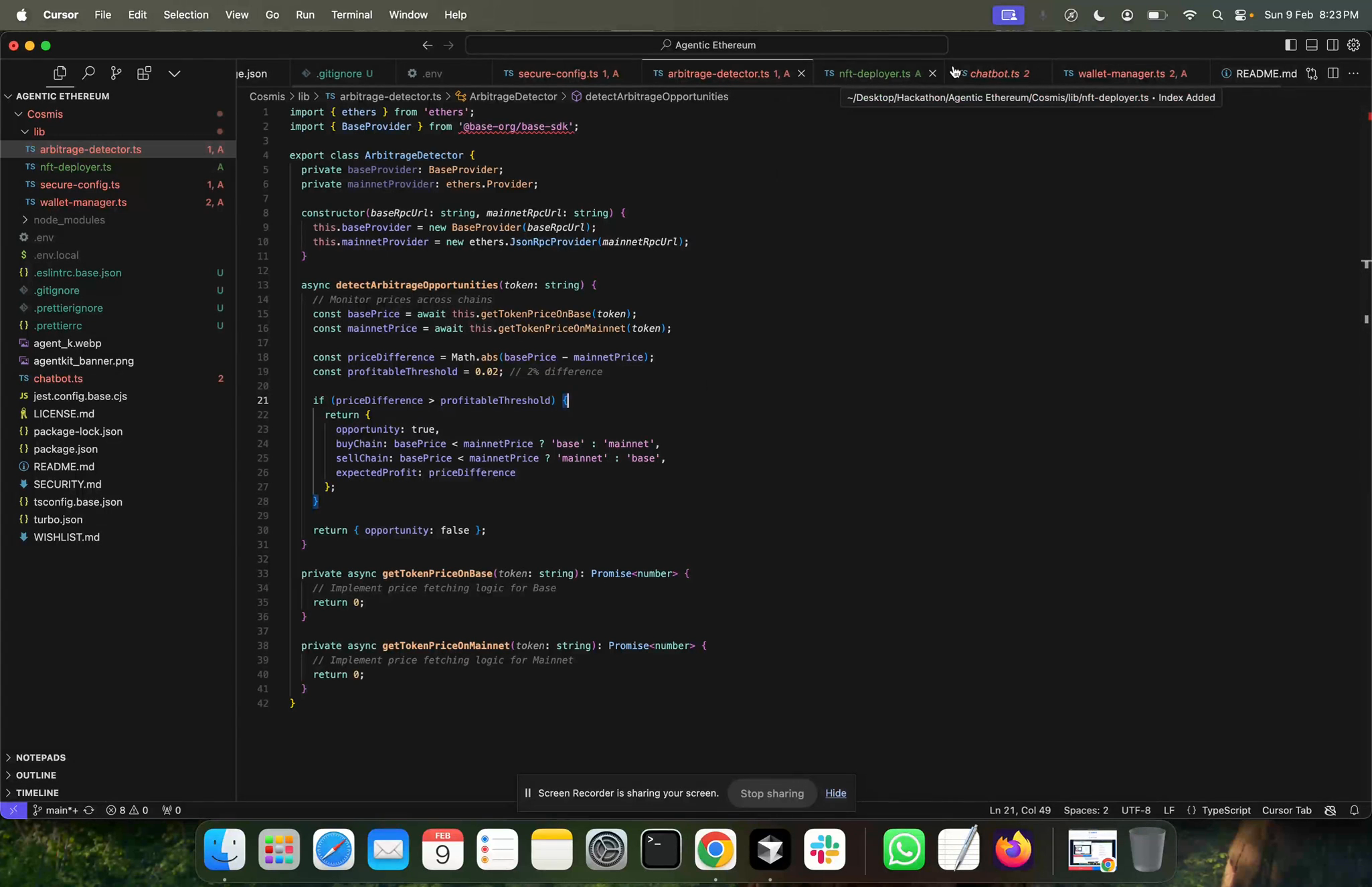
Task: Open the Explorer view icon
Action: pos(60,73)
